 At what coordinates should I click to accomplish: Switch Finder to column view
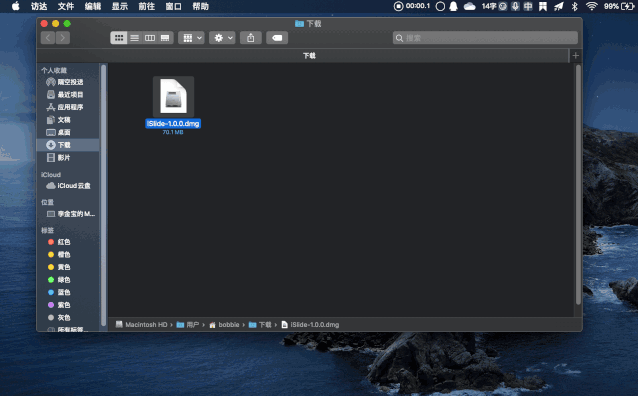(x=150, y=38)
